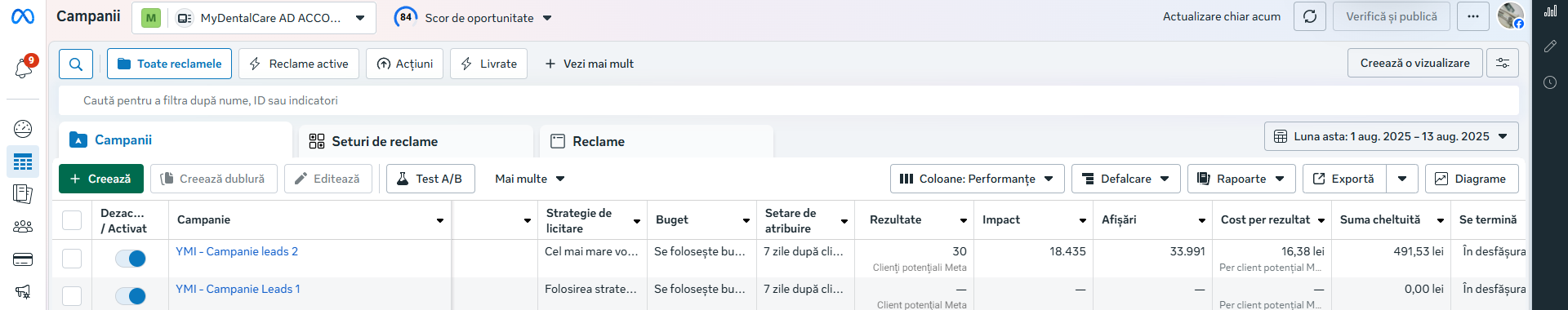Open Coloane: Performanțe dropdown
The image size is (1568, 310).
[977, 179]
